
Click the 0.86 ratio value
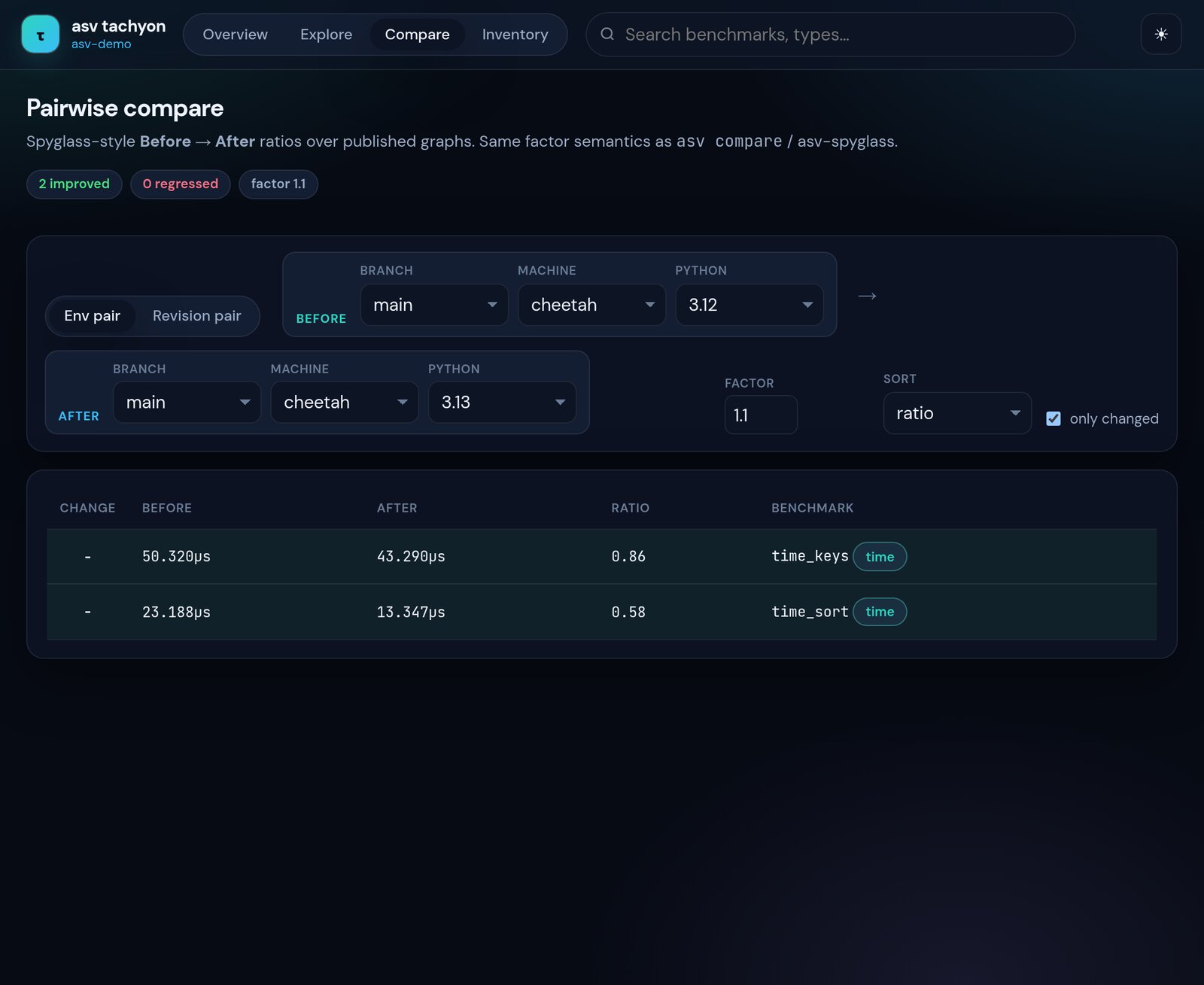tap(628, 557)
